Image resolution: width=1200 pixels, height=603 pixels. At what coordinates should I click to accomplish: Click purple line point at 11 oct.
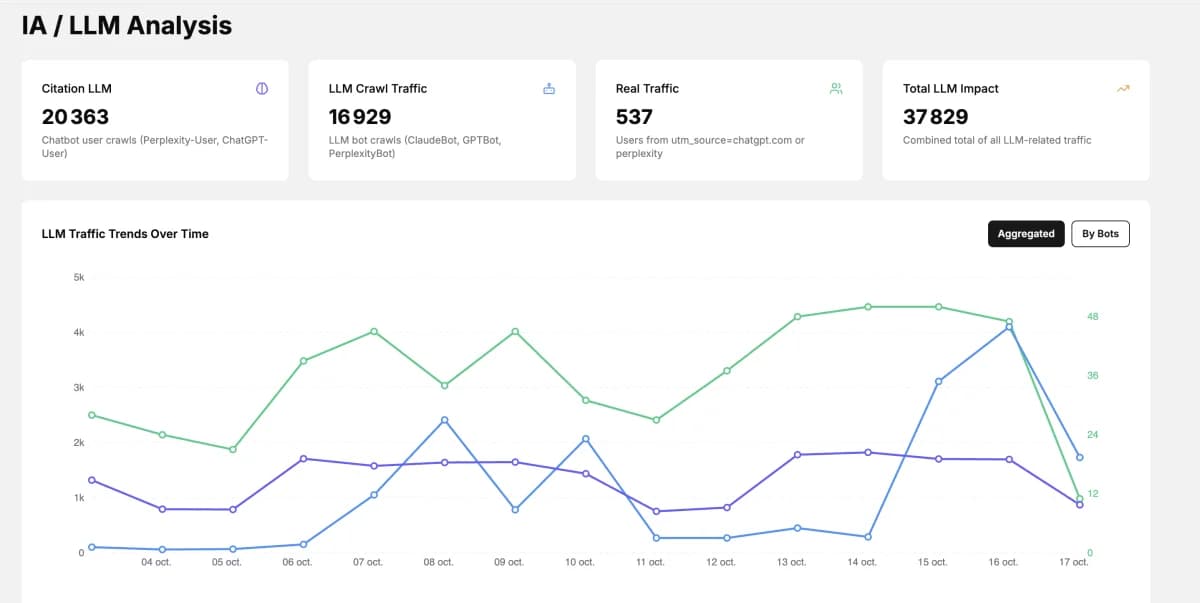656,511
